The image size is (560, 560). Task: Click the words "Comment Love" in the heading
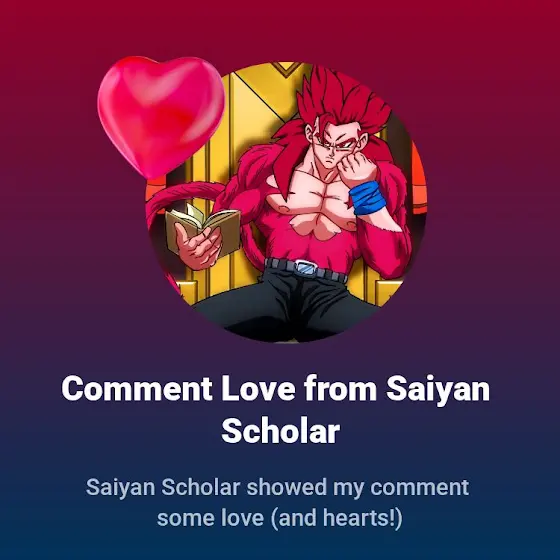[178, 389]
